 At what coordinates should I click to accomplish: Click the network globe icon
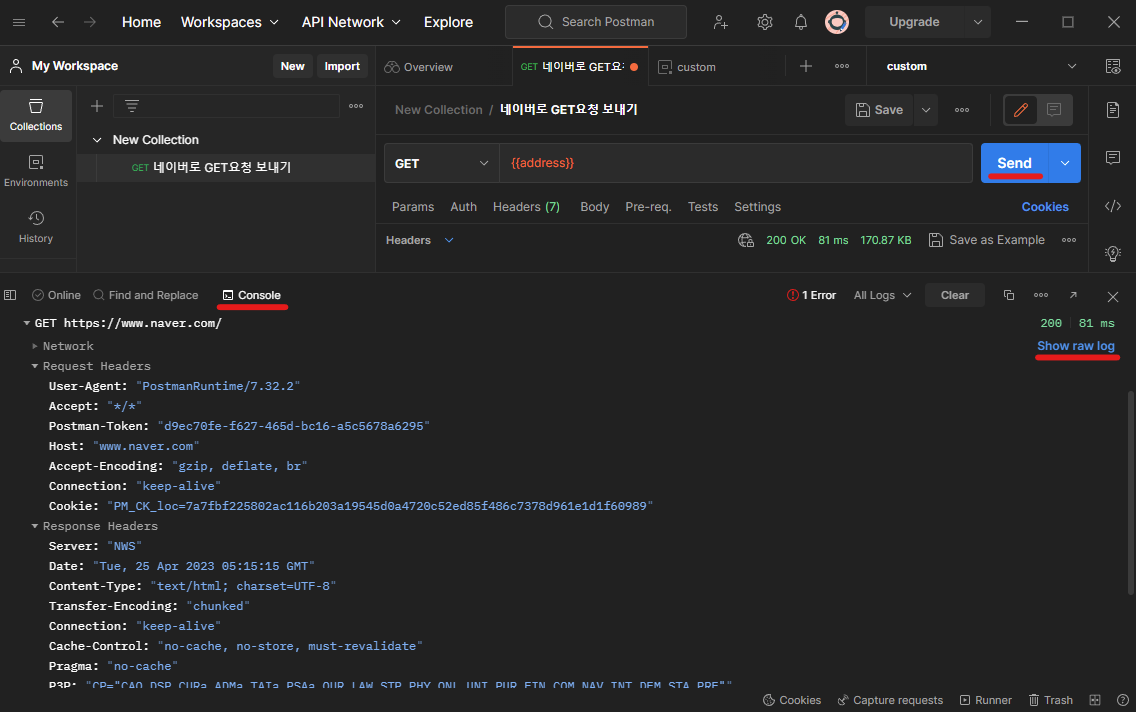[x=746, y=240]
